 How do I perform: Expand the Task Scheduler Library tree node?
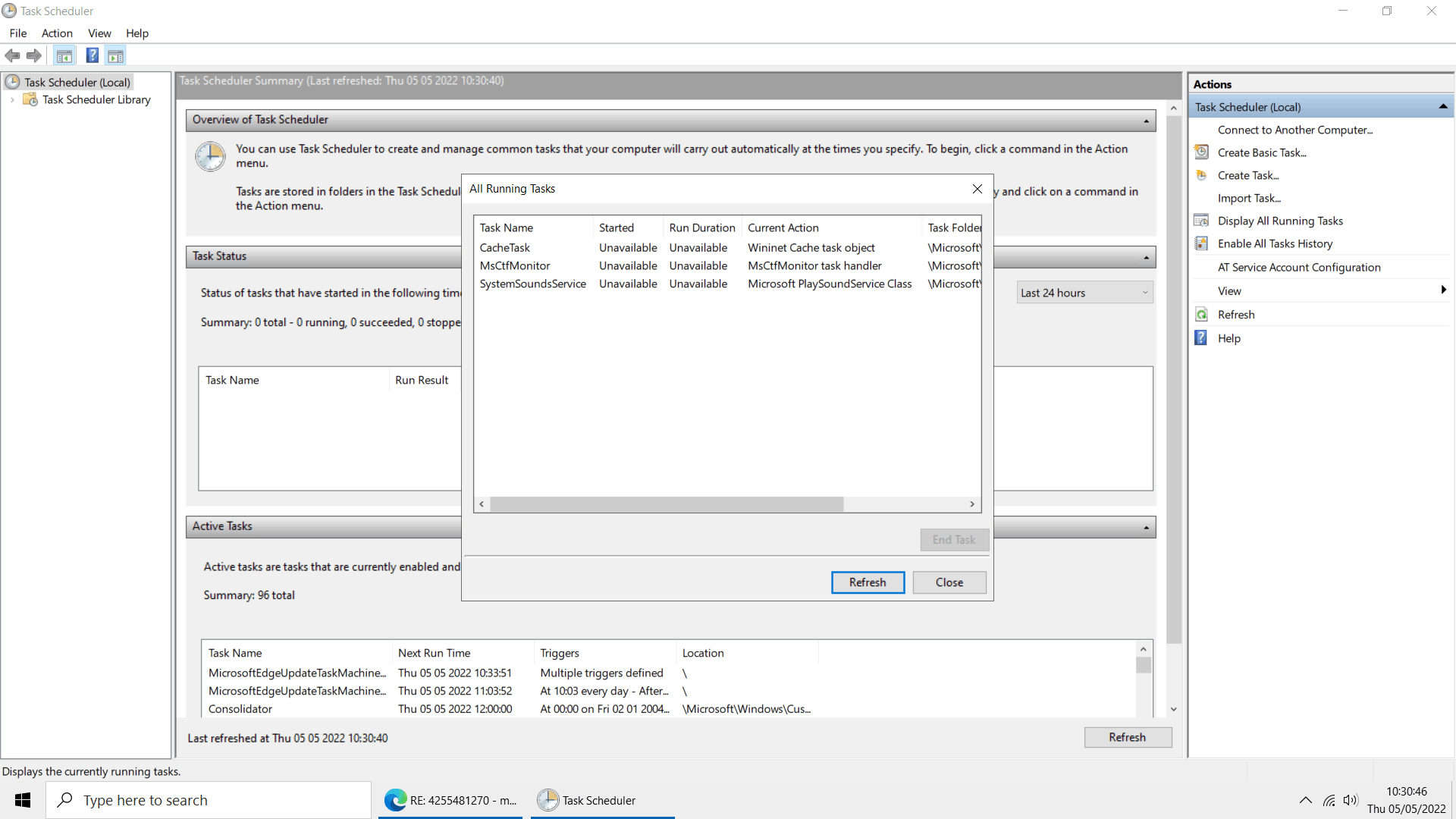12,99
